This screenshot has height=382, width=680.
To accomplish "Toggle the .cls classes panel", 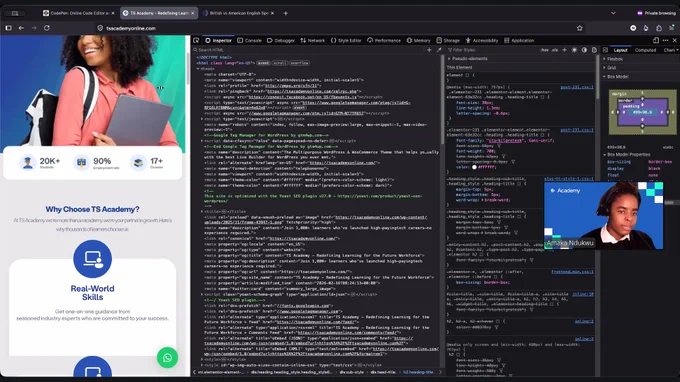I will click(x=555, y=50).
